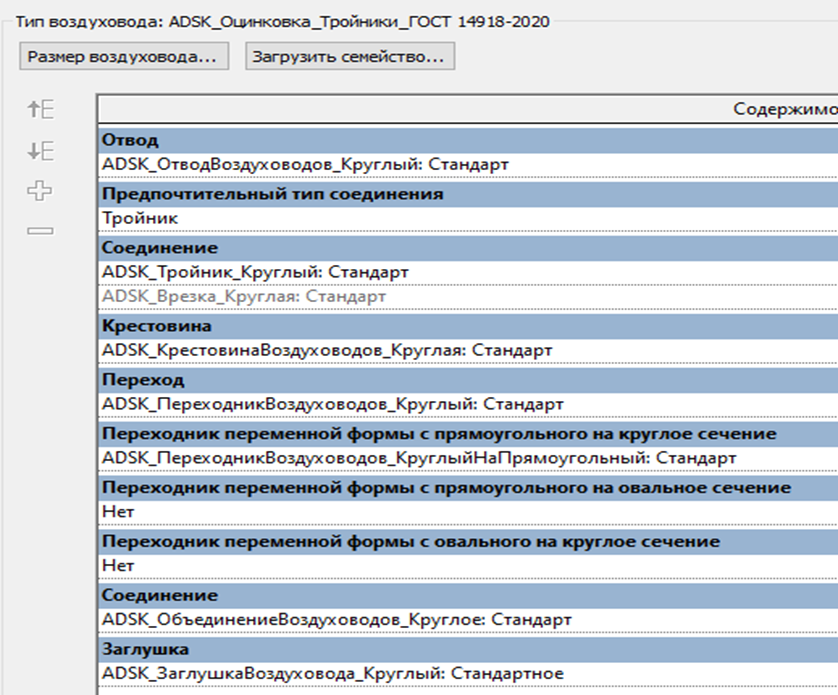Viewport: 838px width, 695px height.
Task: Select the ADSK_ПереходникВоздуховодов_Круглый: Стандарт row
Action: click(468, 404)
